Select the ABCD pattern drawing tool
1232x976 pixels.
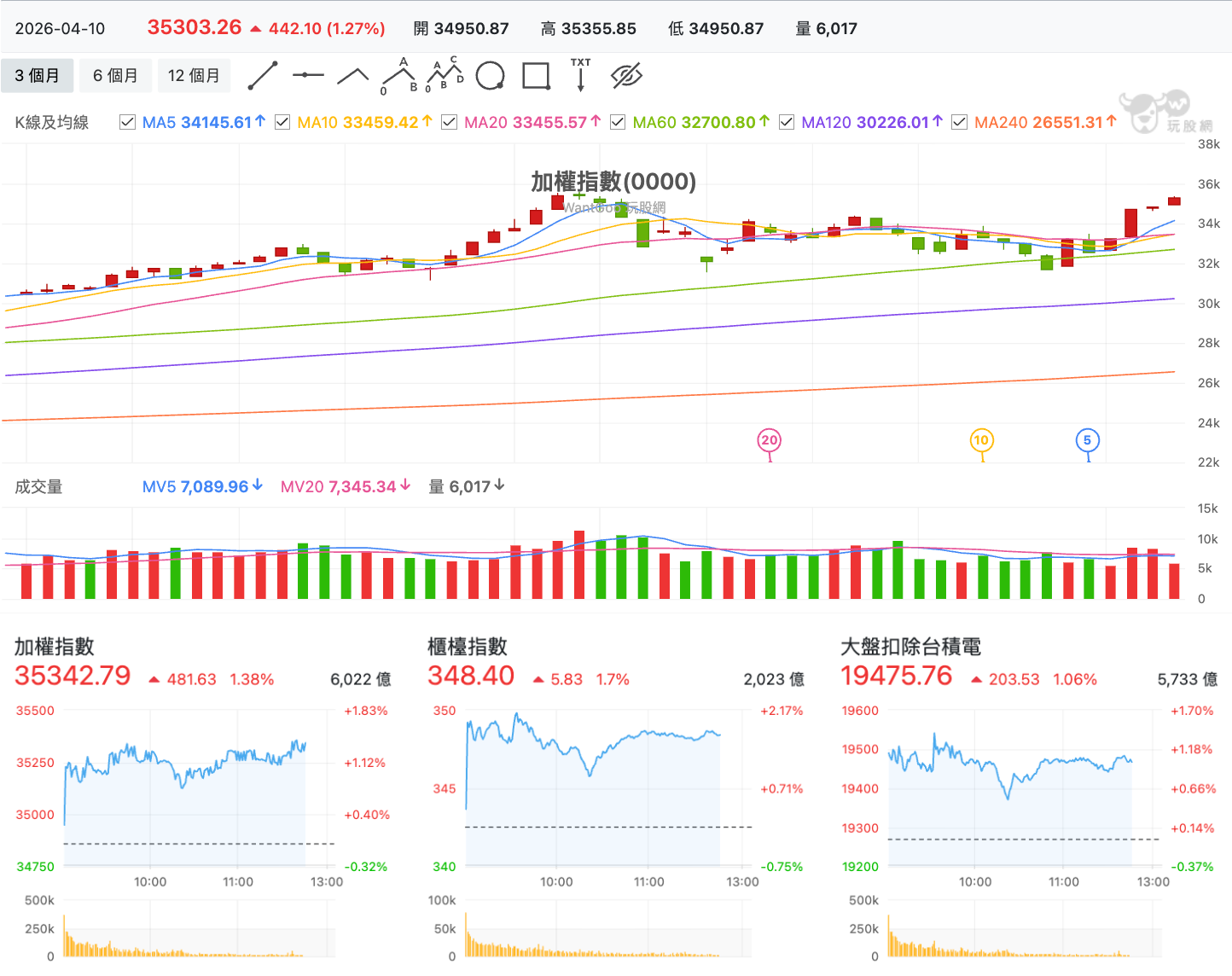(445, 74)
